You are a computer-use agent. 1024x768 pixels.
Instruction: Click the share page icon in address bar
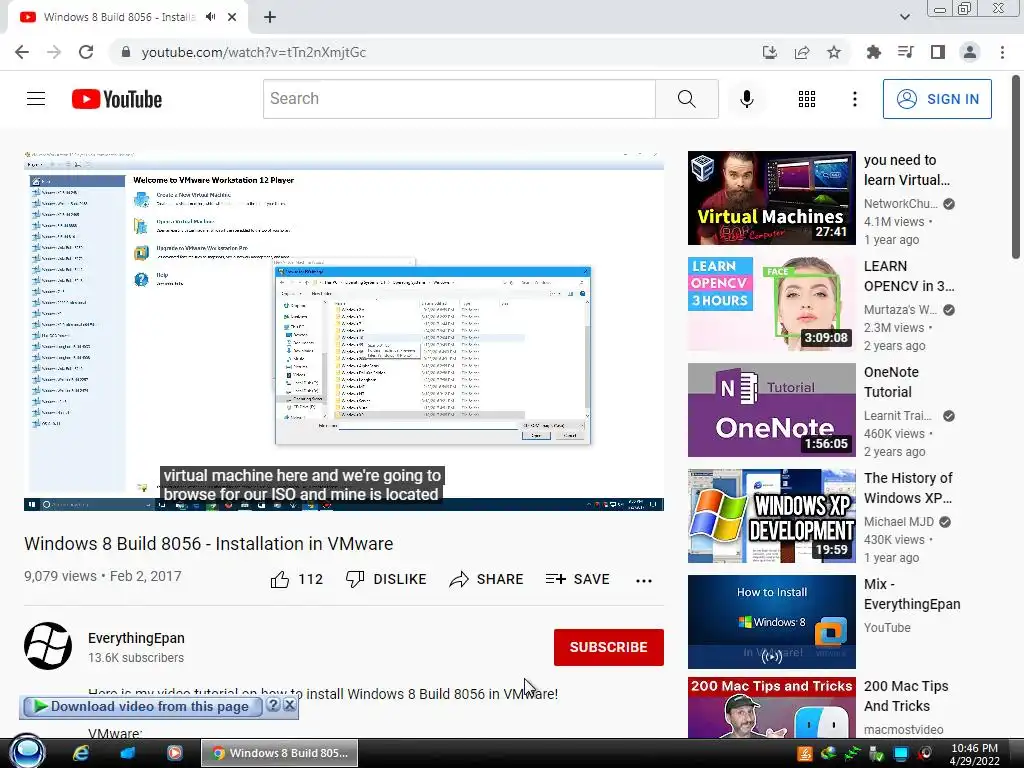click(x=802, y=52)
